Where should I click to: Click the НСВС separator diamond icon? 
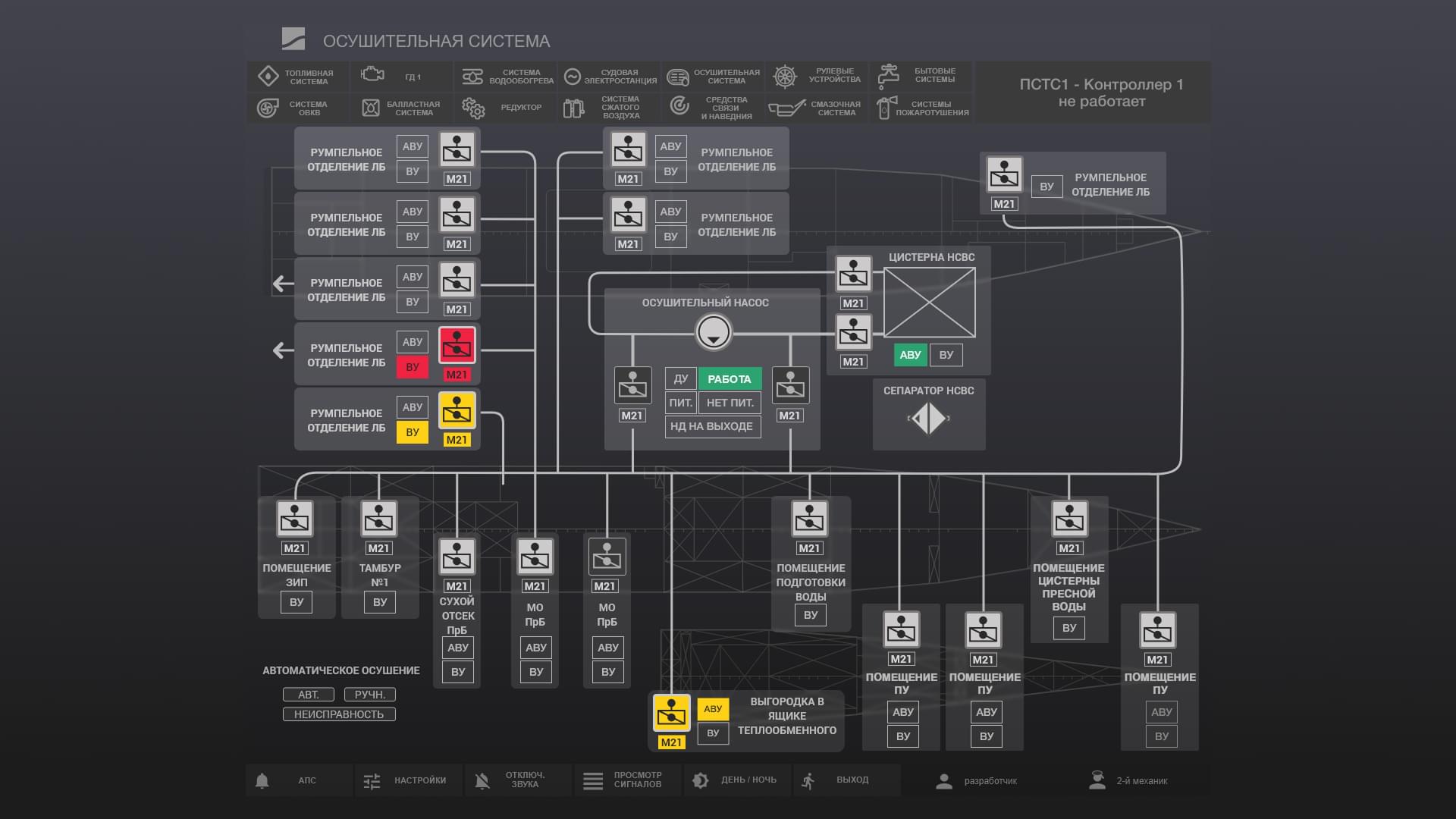coord(929,418)
